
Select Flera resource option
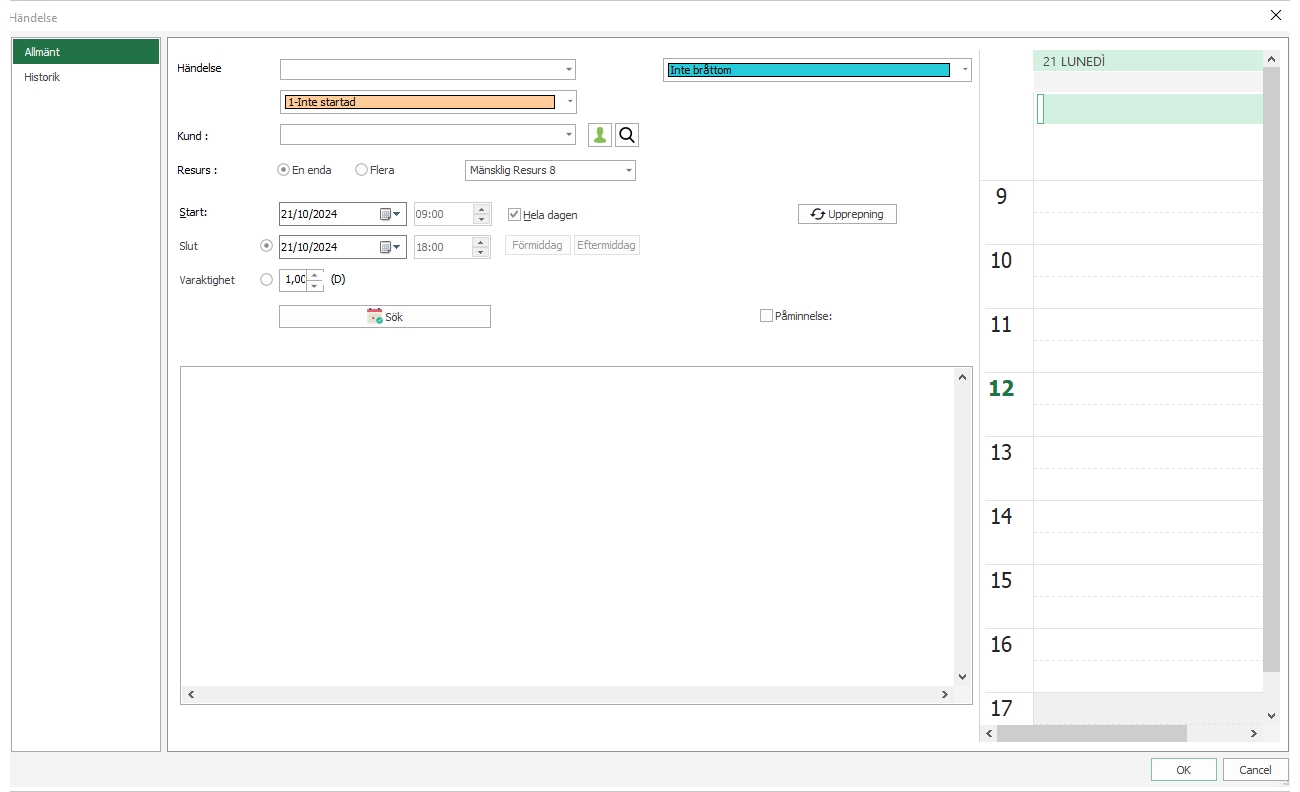pyautogui.click(x=361, y=170)
